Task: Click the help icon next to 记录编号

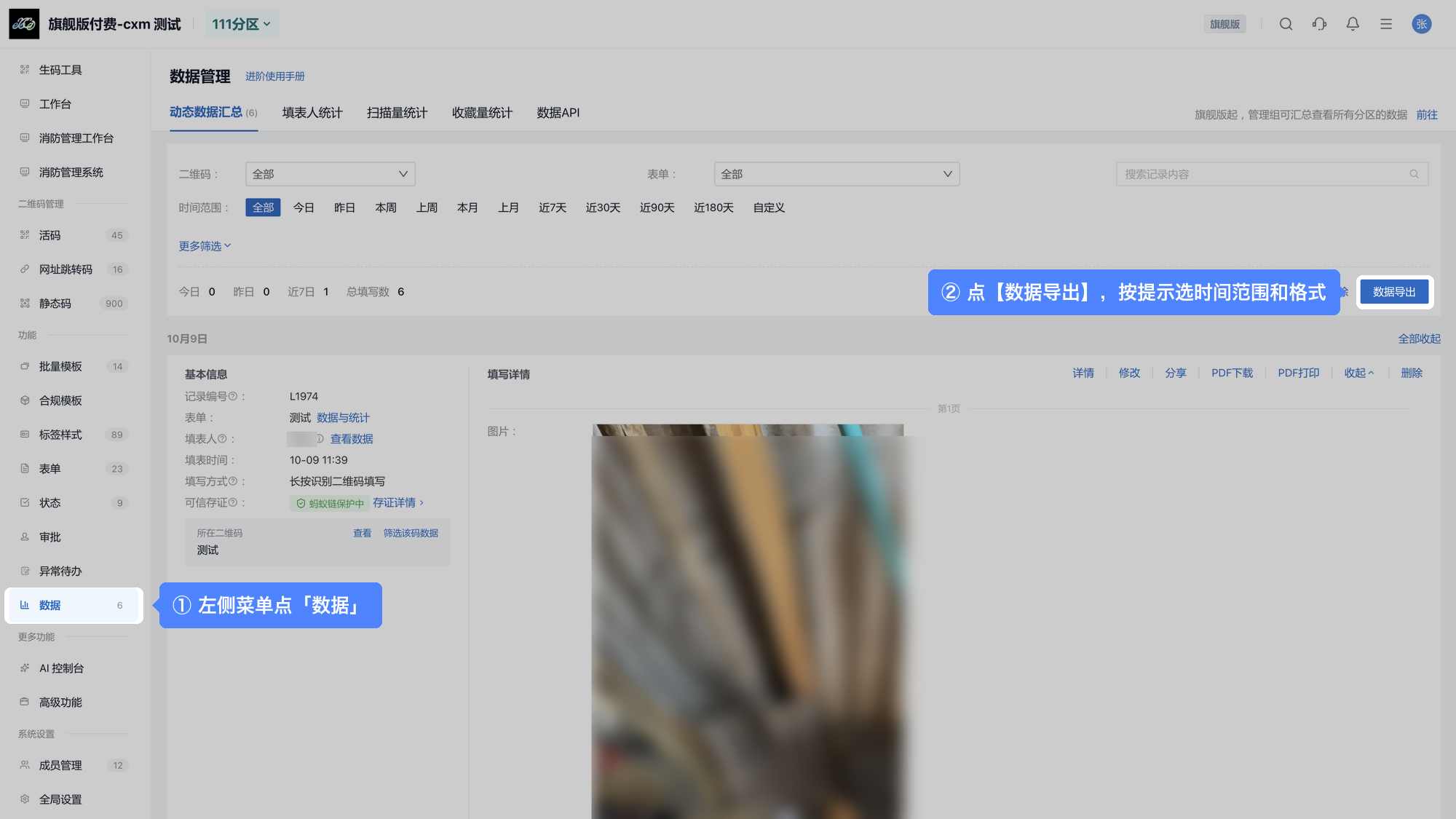Action: [x=233, y=397]
